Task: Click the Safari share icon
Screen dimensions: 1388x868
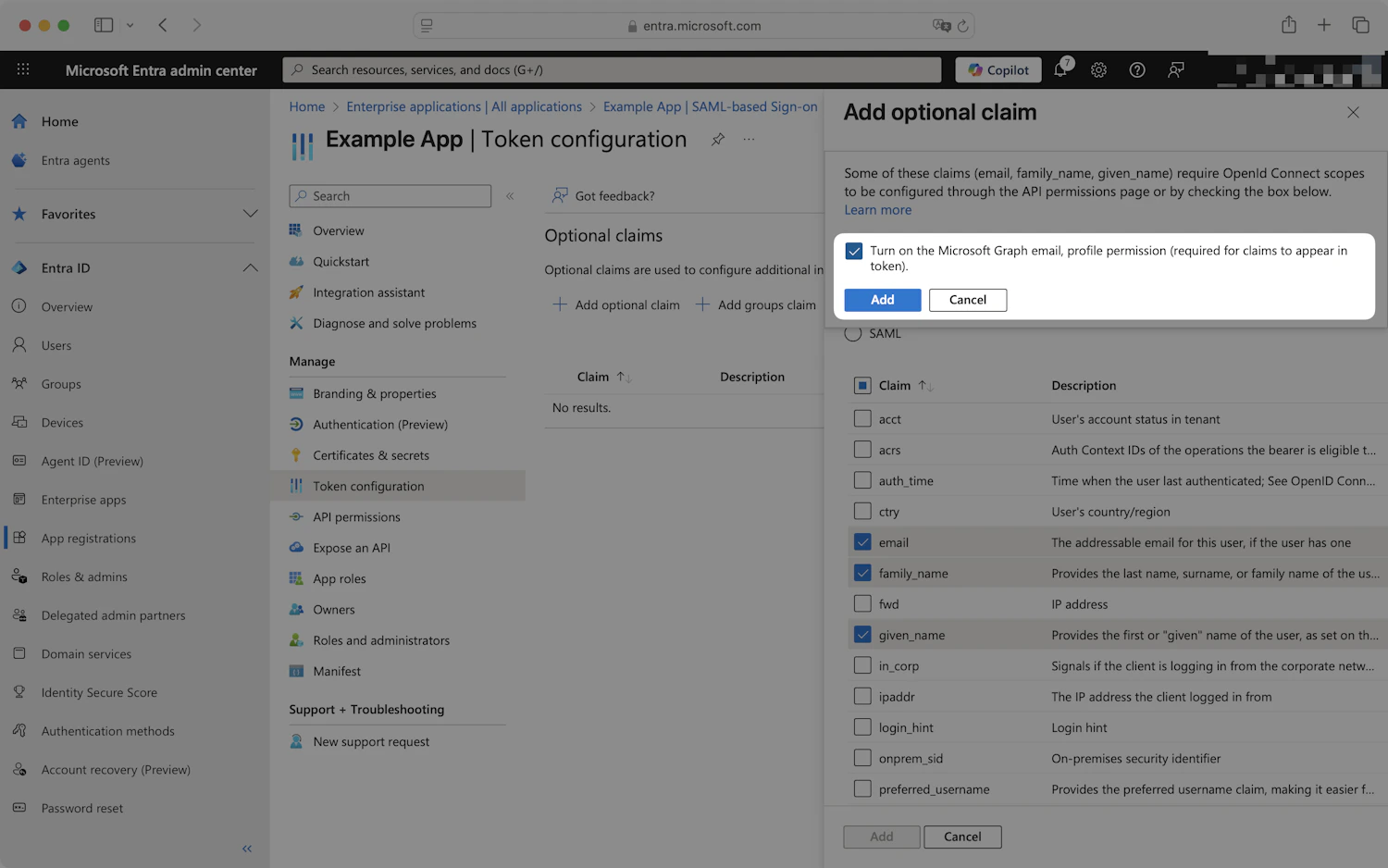Action: point(1289,25)
